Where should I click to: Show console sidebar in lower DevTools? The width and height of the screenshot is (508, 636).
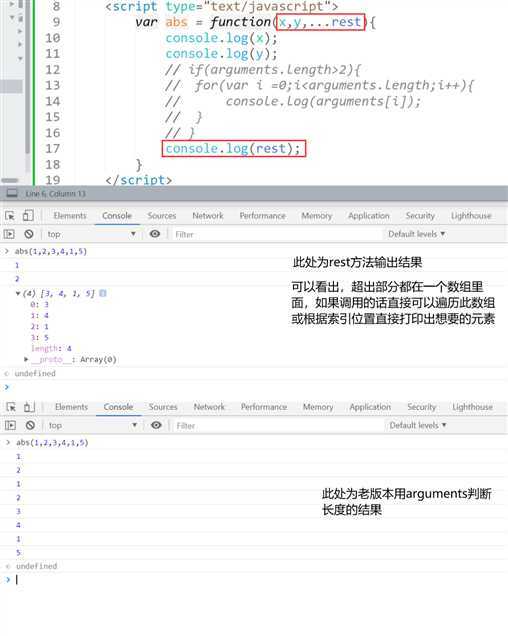(10, 425)
